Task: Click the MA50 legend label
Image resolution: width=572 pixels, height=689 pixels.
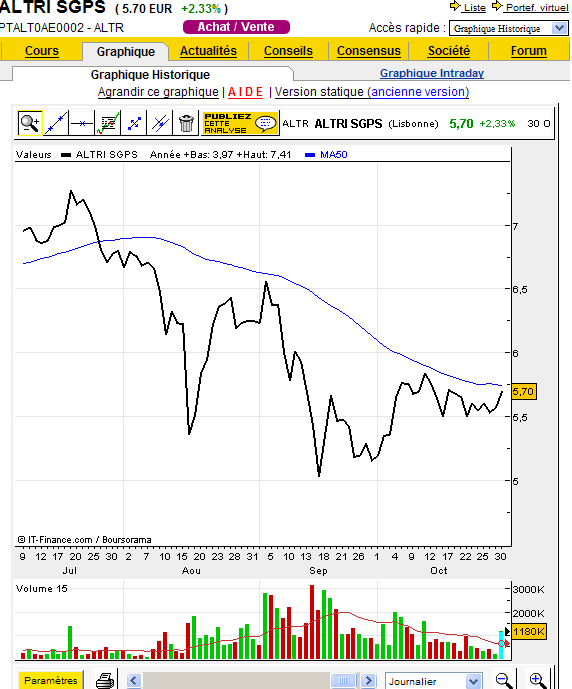Action: pyautogui.click(x=334, y=155)
